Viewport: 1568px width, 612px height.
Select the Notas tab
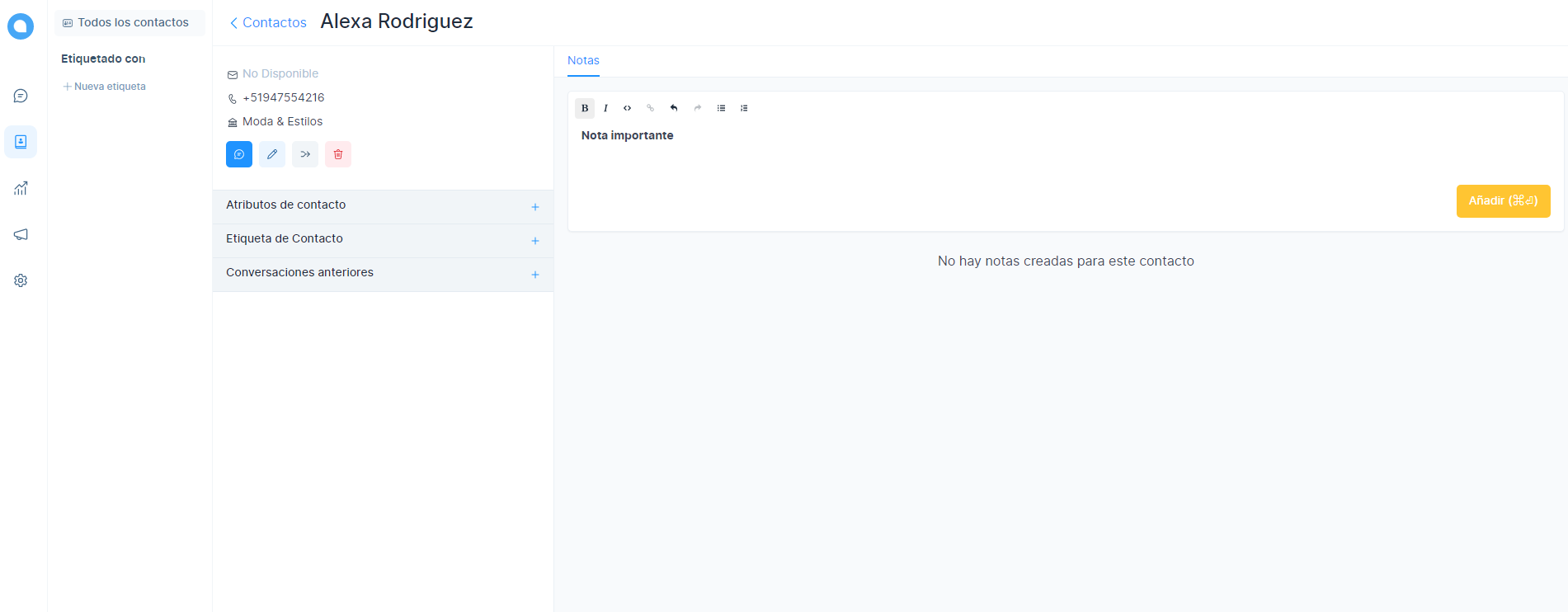click(583, 60)
